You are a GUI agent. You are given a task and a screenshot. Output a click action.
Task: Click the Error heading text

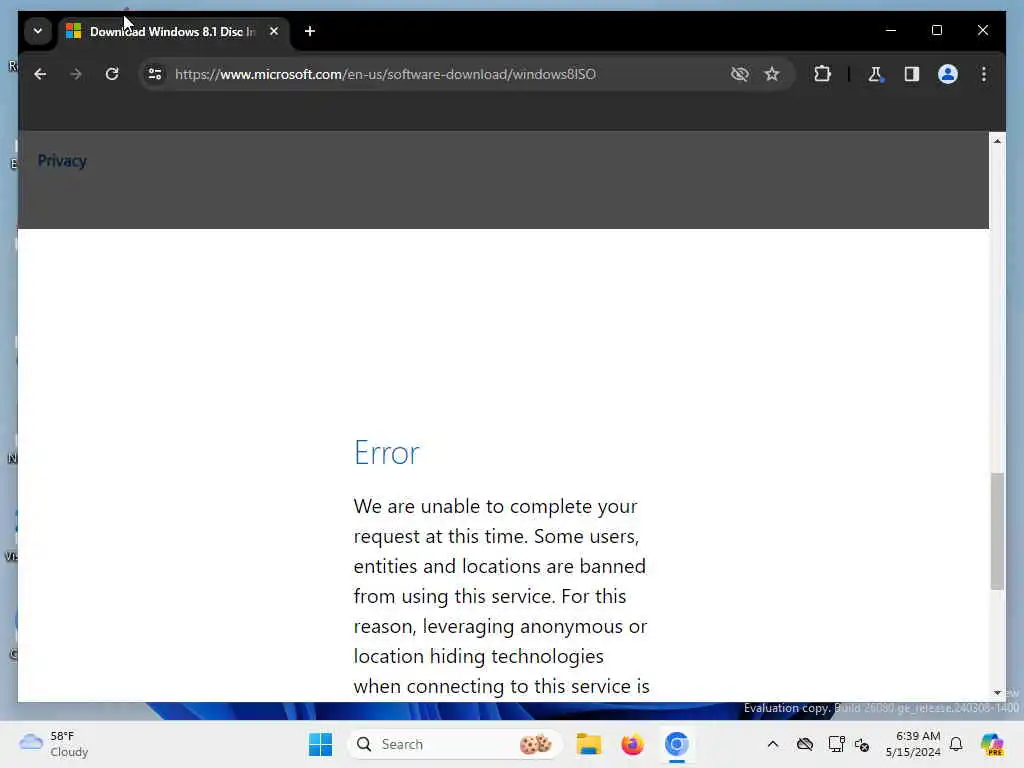pos(387,453)
